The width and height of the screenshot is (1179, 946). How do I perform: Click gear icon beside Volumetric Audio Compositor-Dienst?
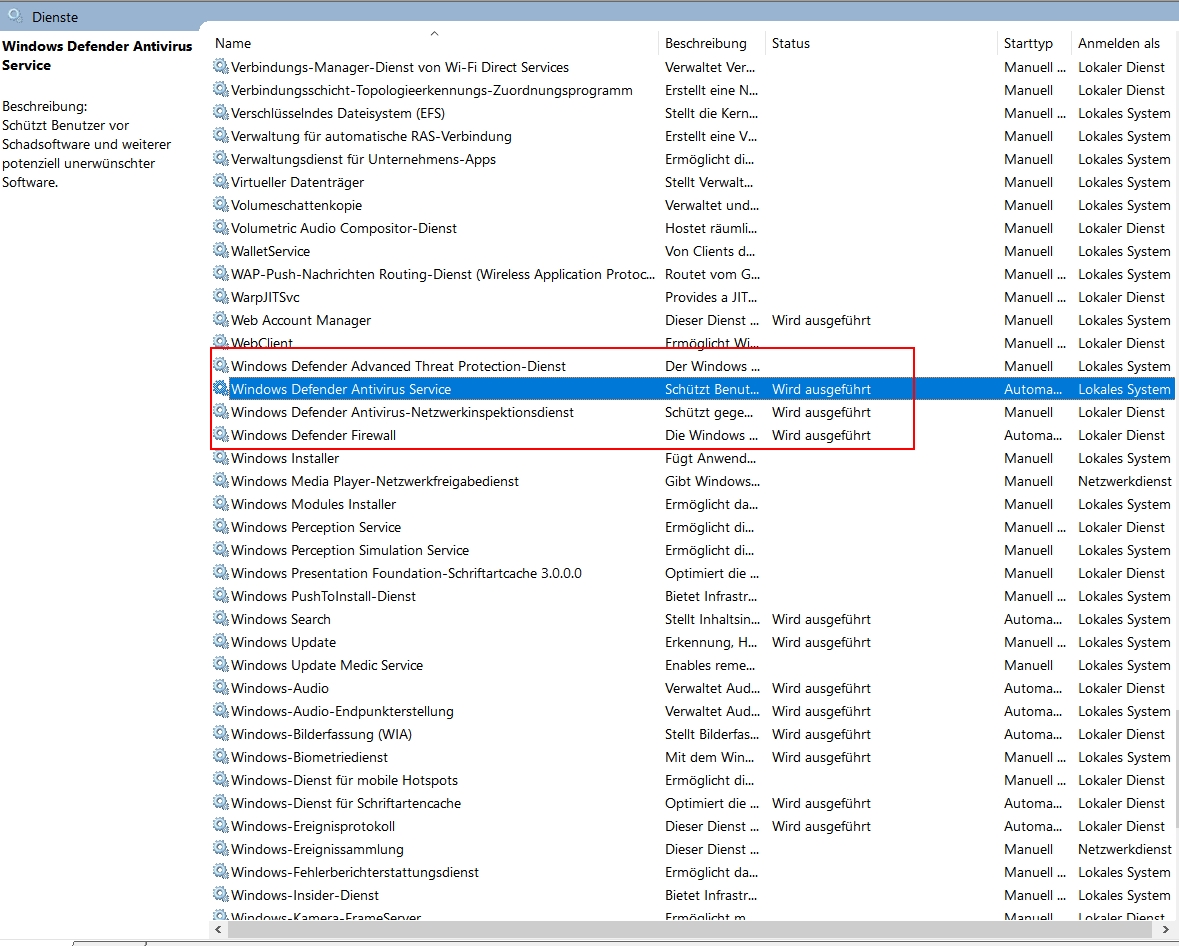pyautogui.click(x=220, y=228)
